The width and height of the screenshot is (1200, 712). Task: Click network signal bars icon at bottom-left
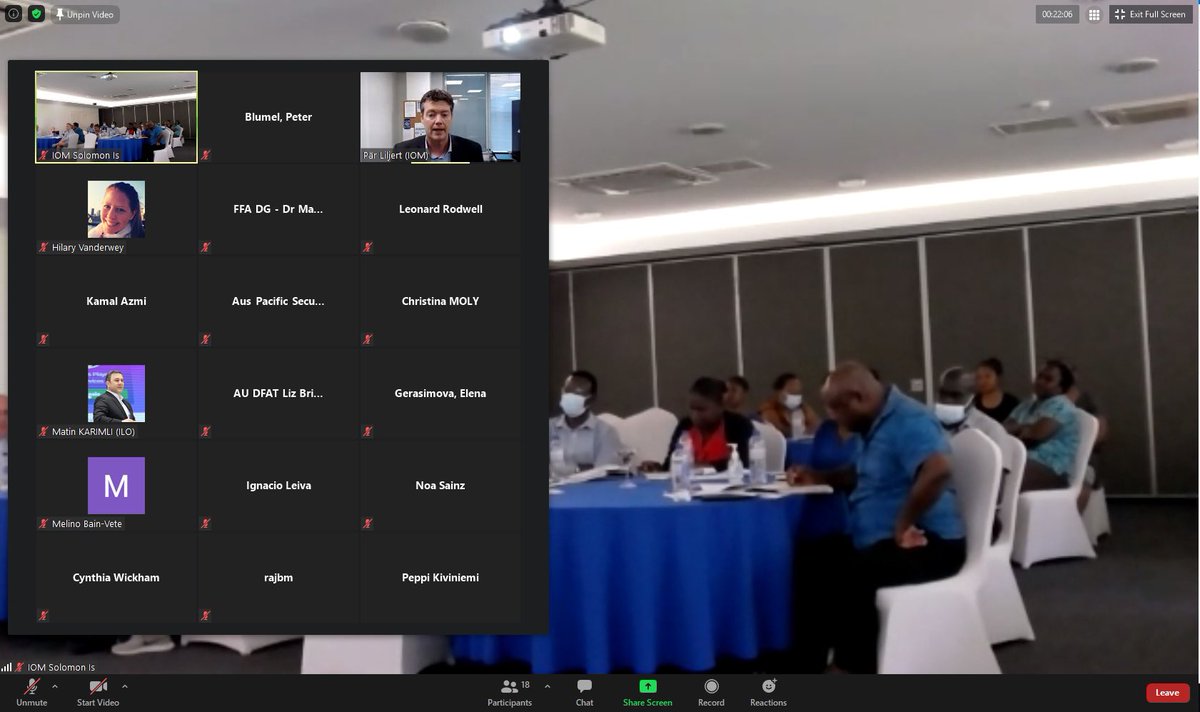(7, 667)
